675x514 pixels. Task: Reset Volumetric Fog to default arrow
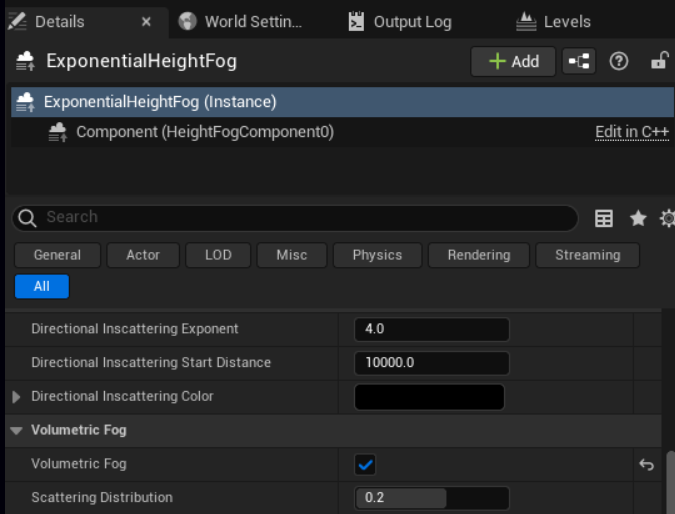[646, 464]
